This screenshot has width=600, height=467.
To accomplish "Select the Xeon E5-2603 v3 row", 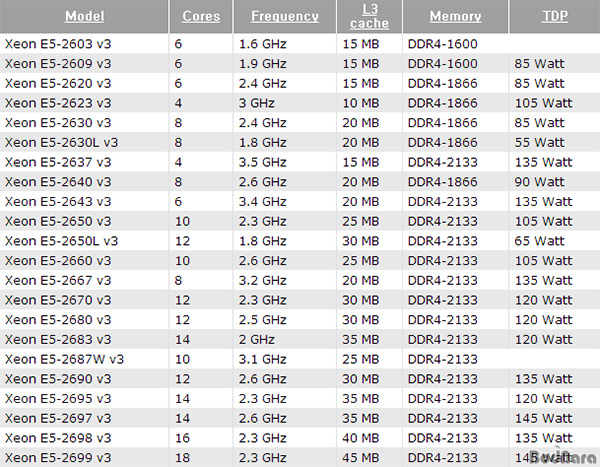I will 300,44.
